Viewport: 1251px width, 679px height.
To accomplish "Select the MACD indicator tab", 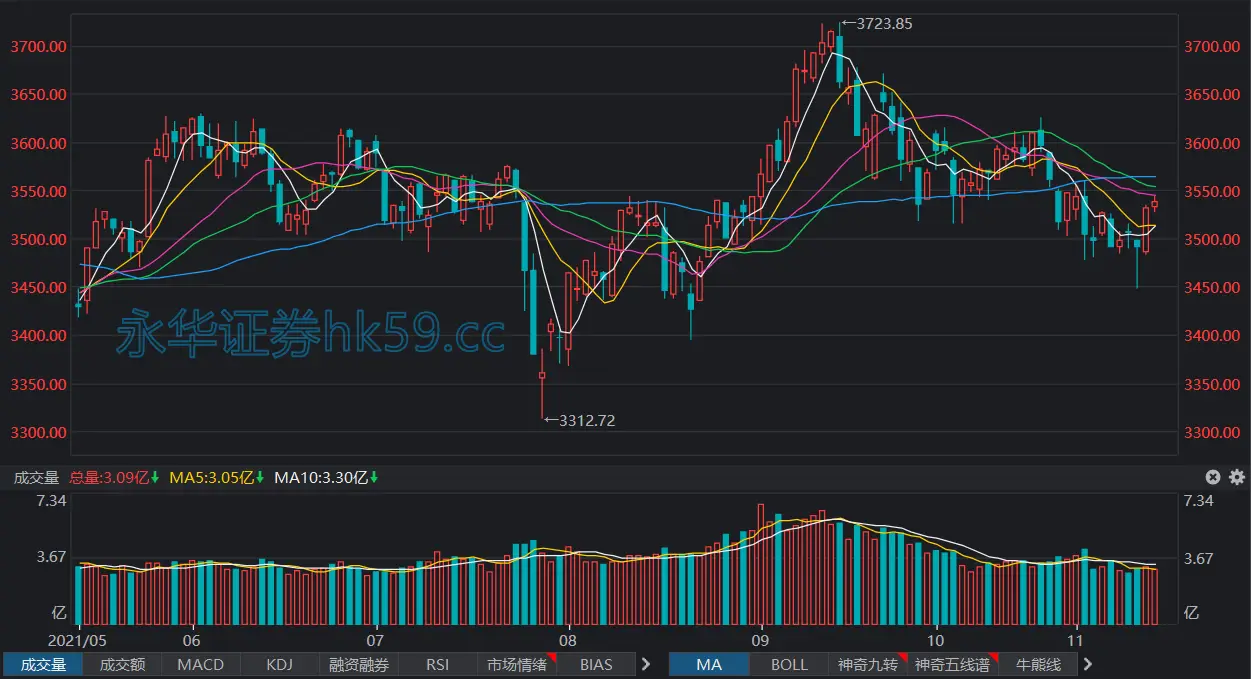I will point(201,664).
